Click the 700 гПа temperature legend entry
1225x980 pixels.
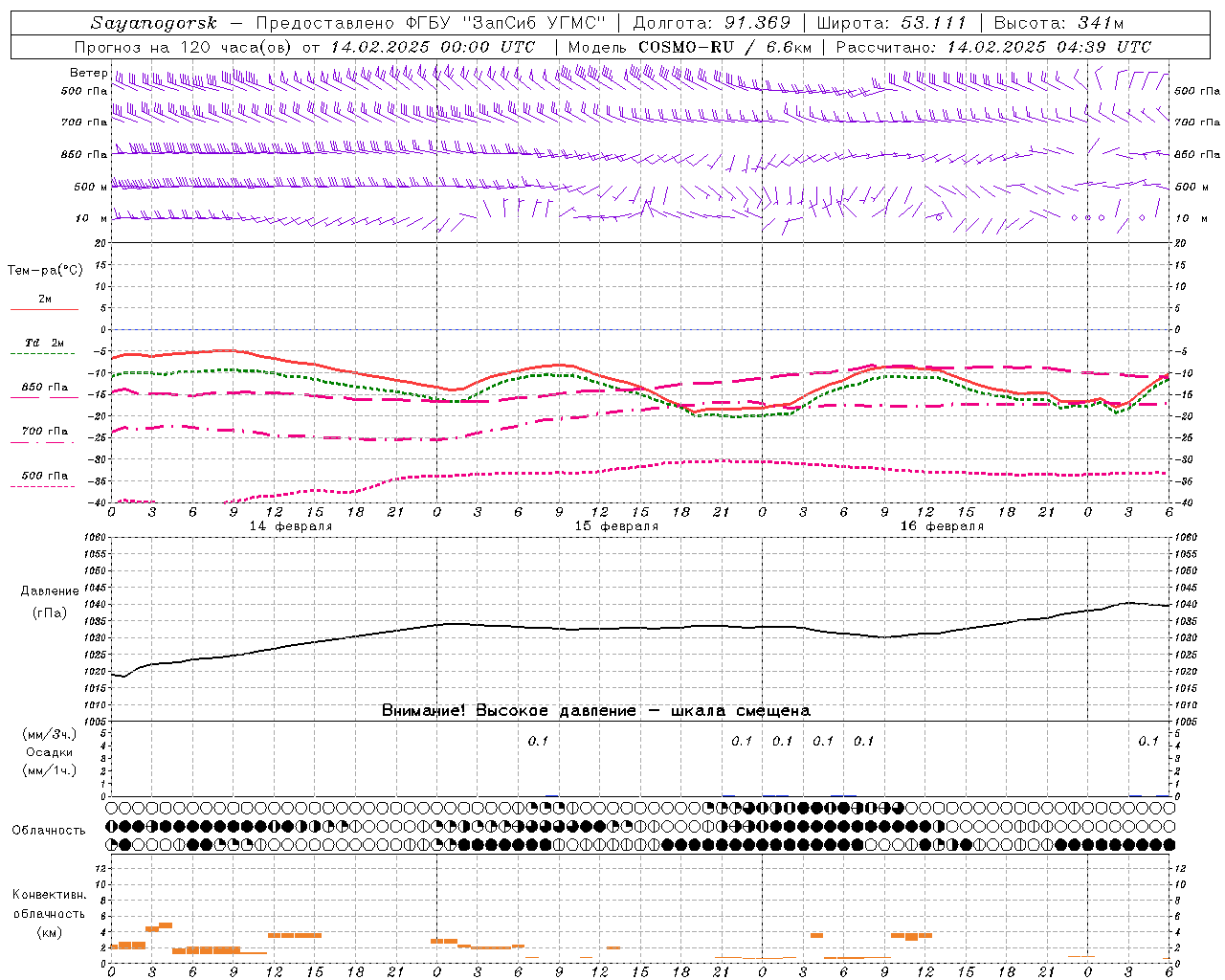pyautogui.click(x=45, y=432)
